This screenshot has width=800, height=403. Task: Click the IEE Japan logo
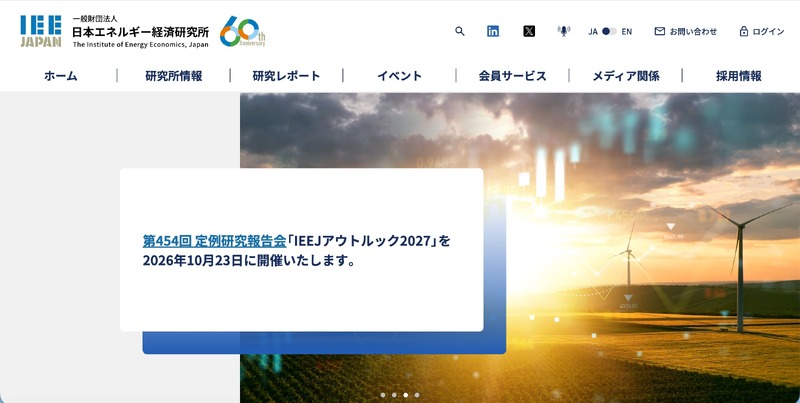tap(41, 31)
